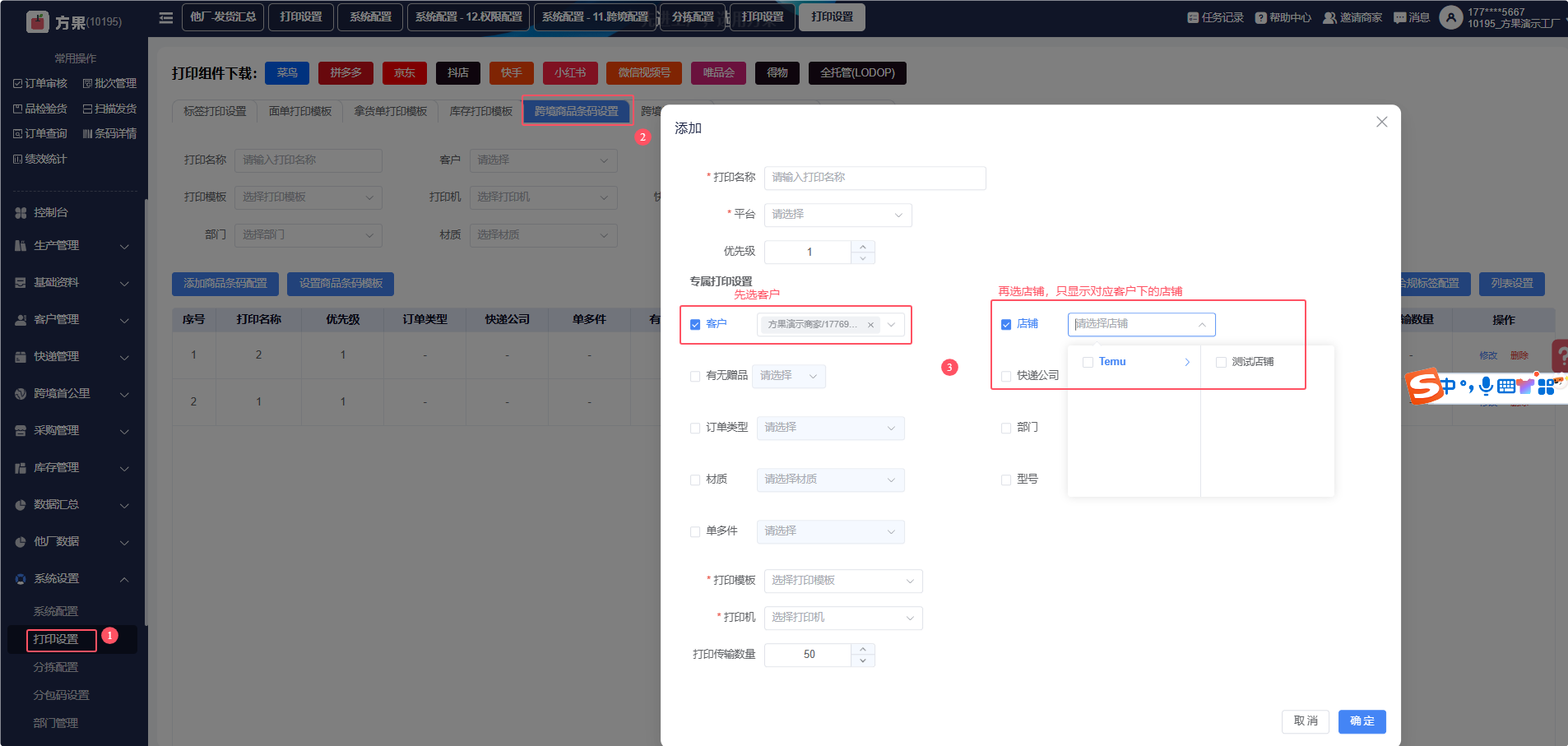Screen dimensions: 1568x746
Task: Switch to 拿货单打印模板 tab
Action: 391,111
